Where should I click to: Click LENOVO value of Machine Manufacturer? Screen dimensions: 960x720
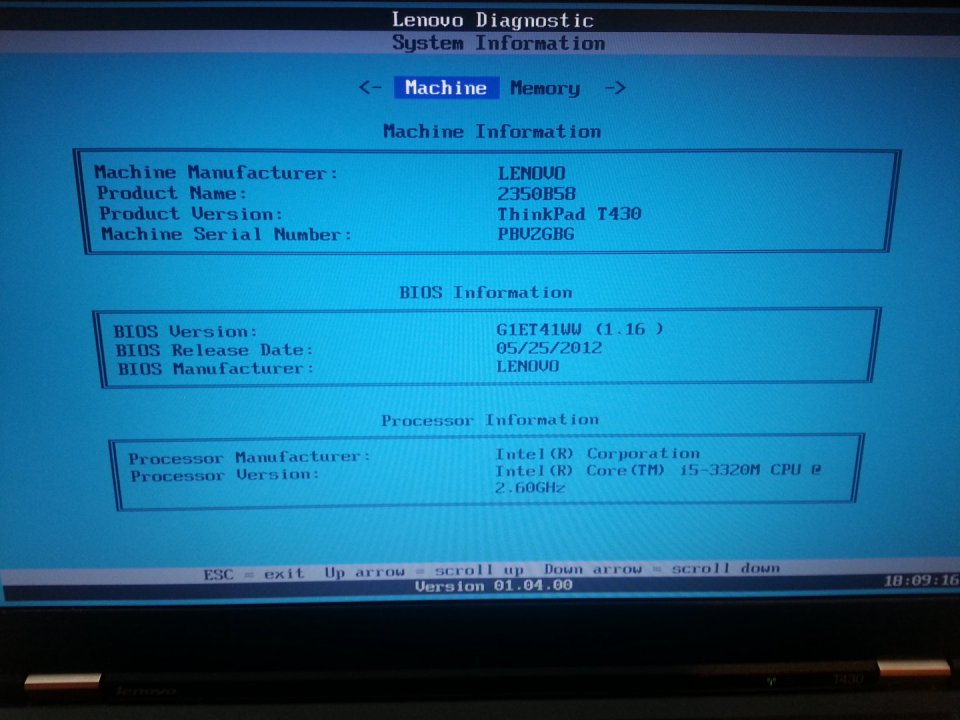(x=531, y=173)
